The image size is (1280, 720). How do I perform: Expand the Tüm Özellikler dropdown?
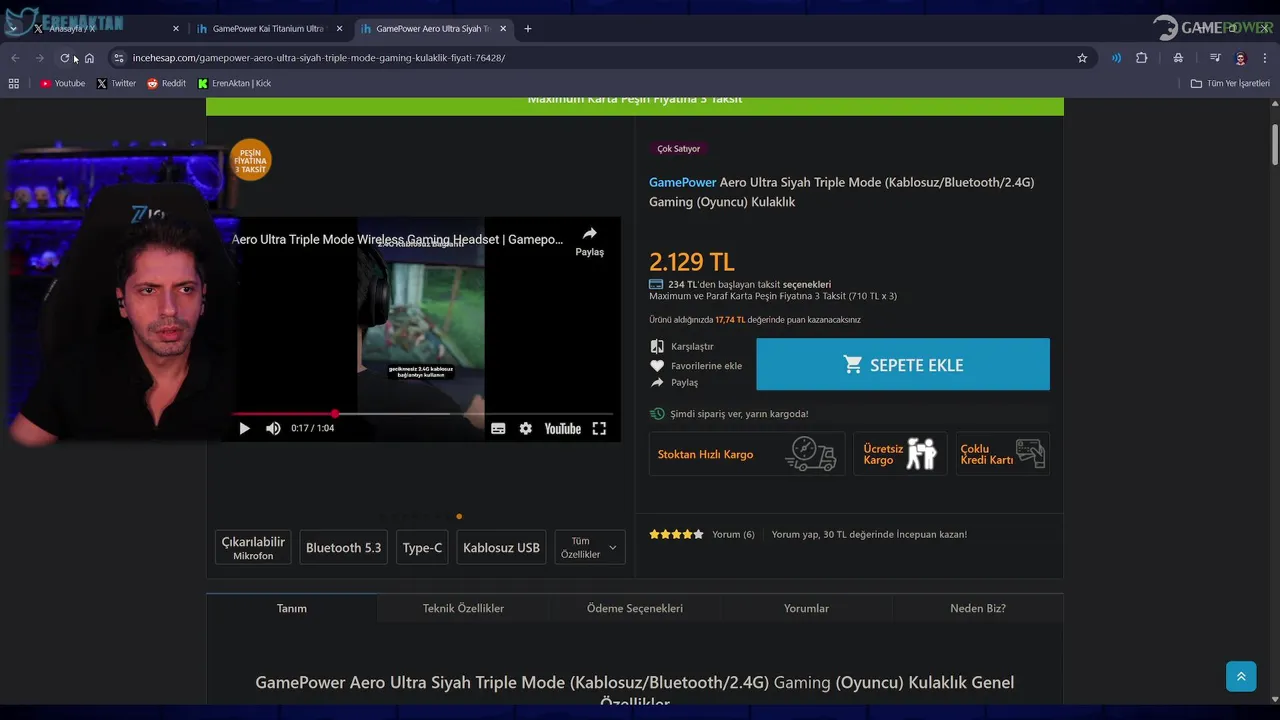point(590,547)
